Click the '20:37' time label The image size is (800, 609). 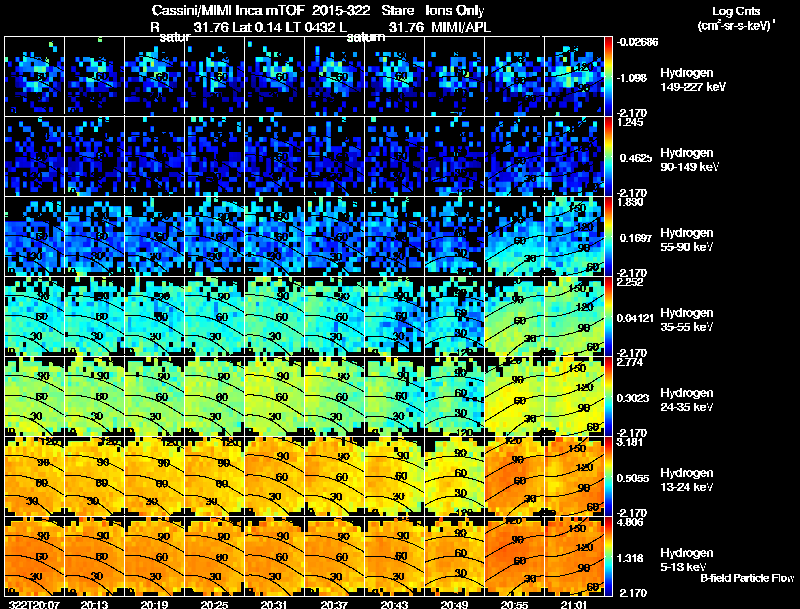(334, 604)
